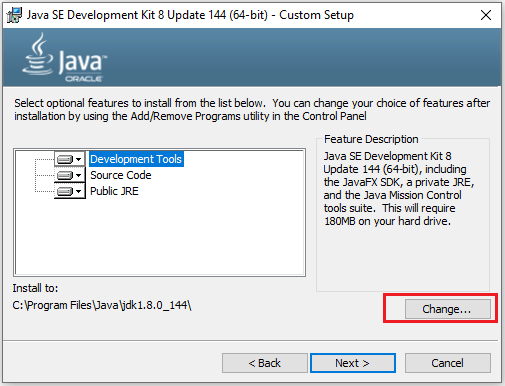
Task: Click the Feature Description text panel
Action: tap(403, 214)
